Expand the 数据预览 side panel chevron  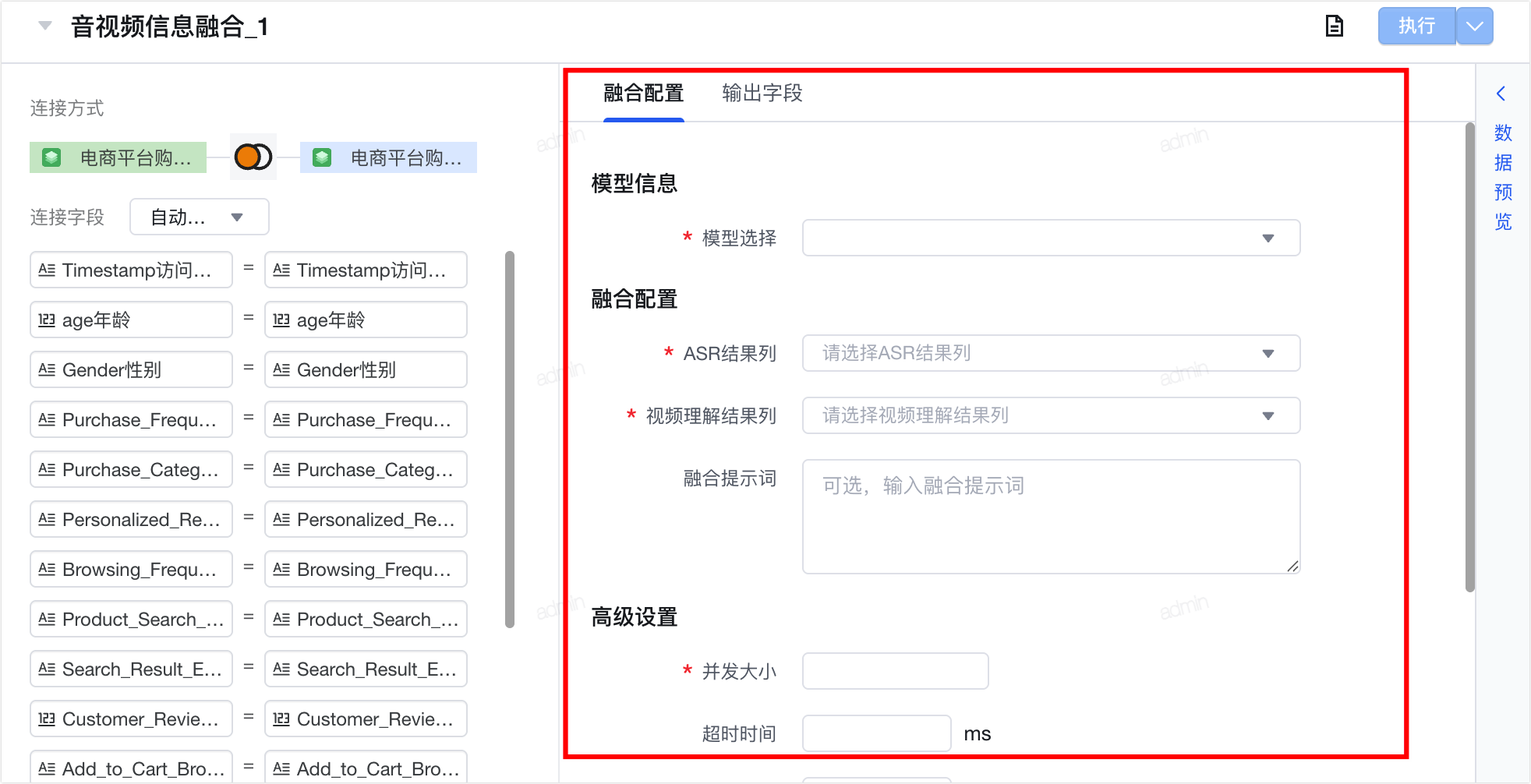tap(1501, 94)
